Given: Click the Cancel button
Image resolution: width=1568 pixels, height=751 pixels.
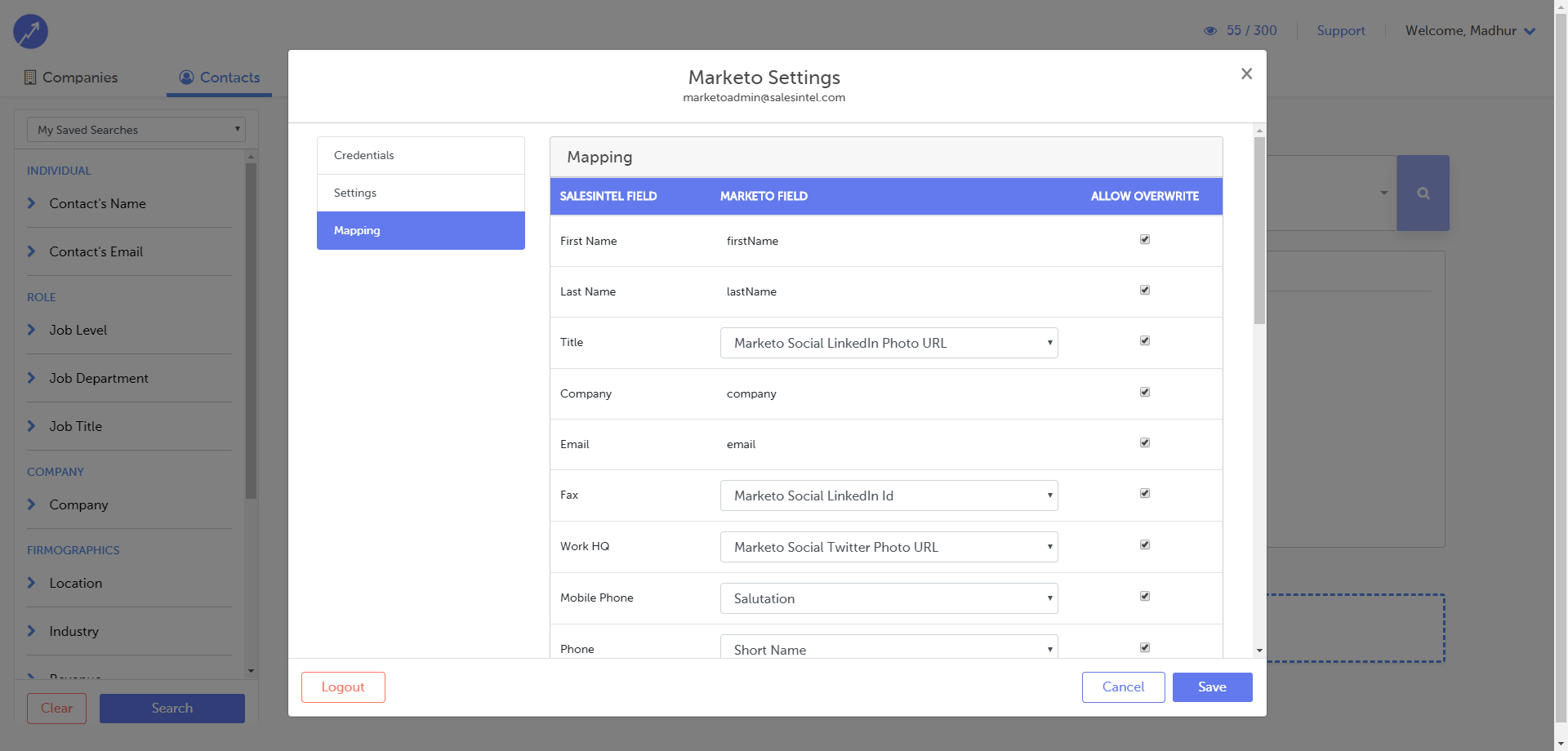Looking at the screenshot, I should coord(1123,687).
